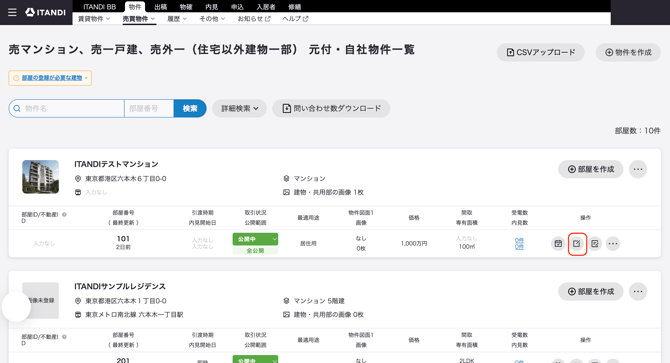Click the round floating button at left edge
Image resolution: width=670 pixels, height=363 pixels.
coord(16,307)
